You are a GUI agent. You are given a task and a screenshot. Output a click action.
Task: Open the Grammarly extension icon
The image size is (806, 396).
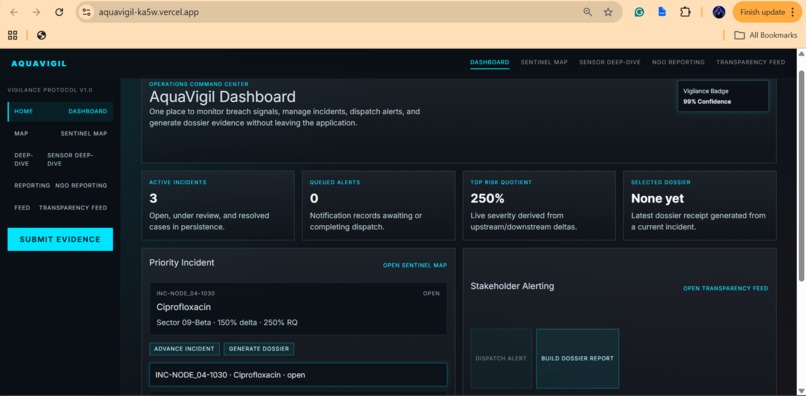click(x=639, y=12)
